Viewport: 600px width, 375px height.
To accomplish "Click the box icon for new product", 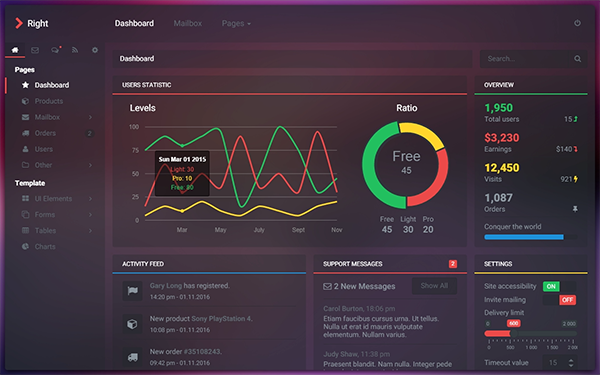I will [x=132, y=324].
